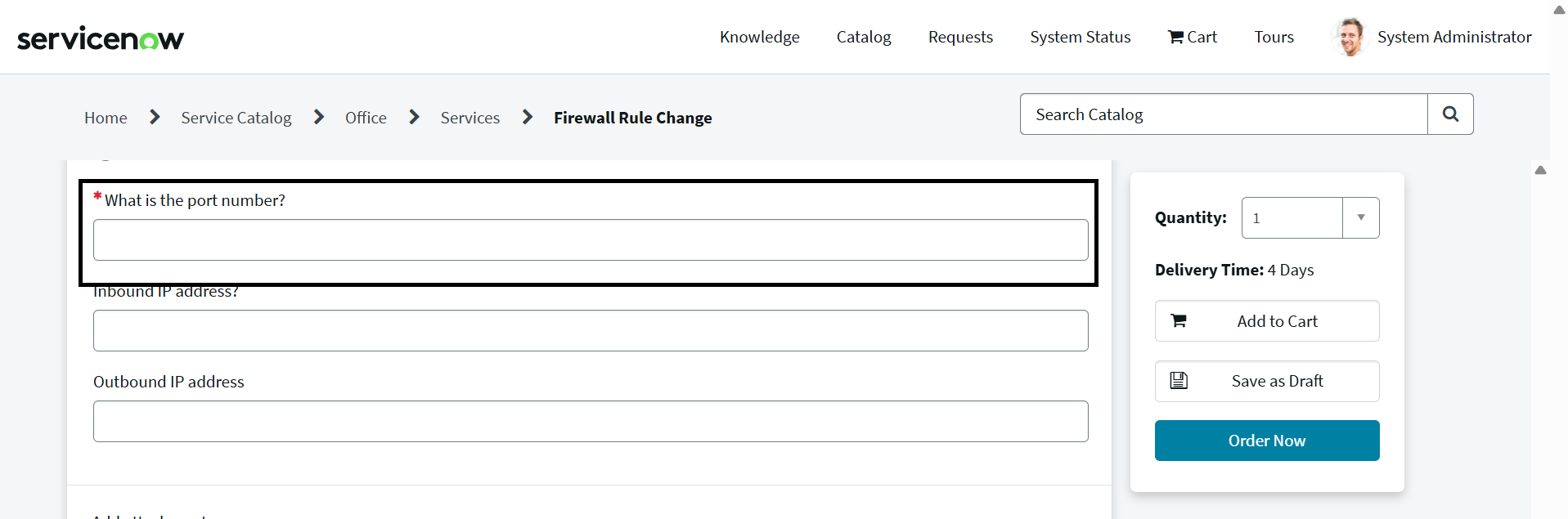This screenshot has width=1568, height=519.
Task: Open the Requests page
Action: click(x=960, y=37)
